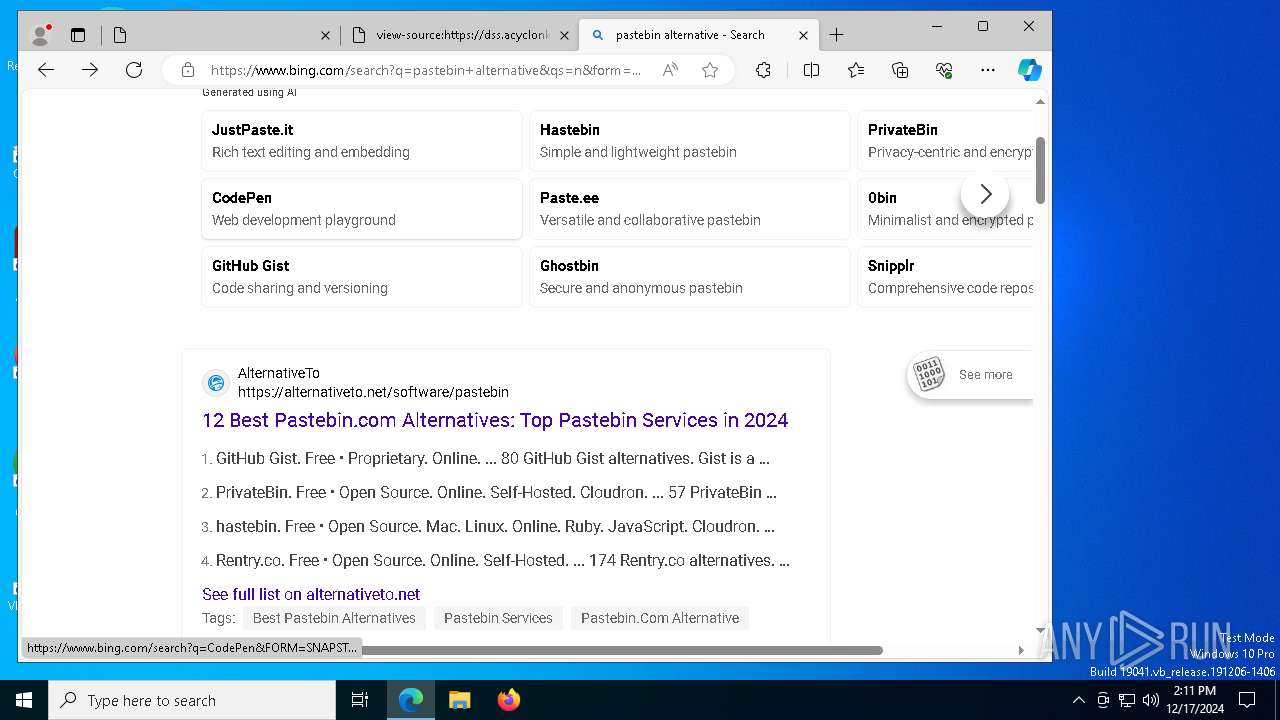
Task: Open the Extensions puzzle icon
Action: click(x=763, y=70)
